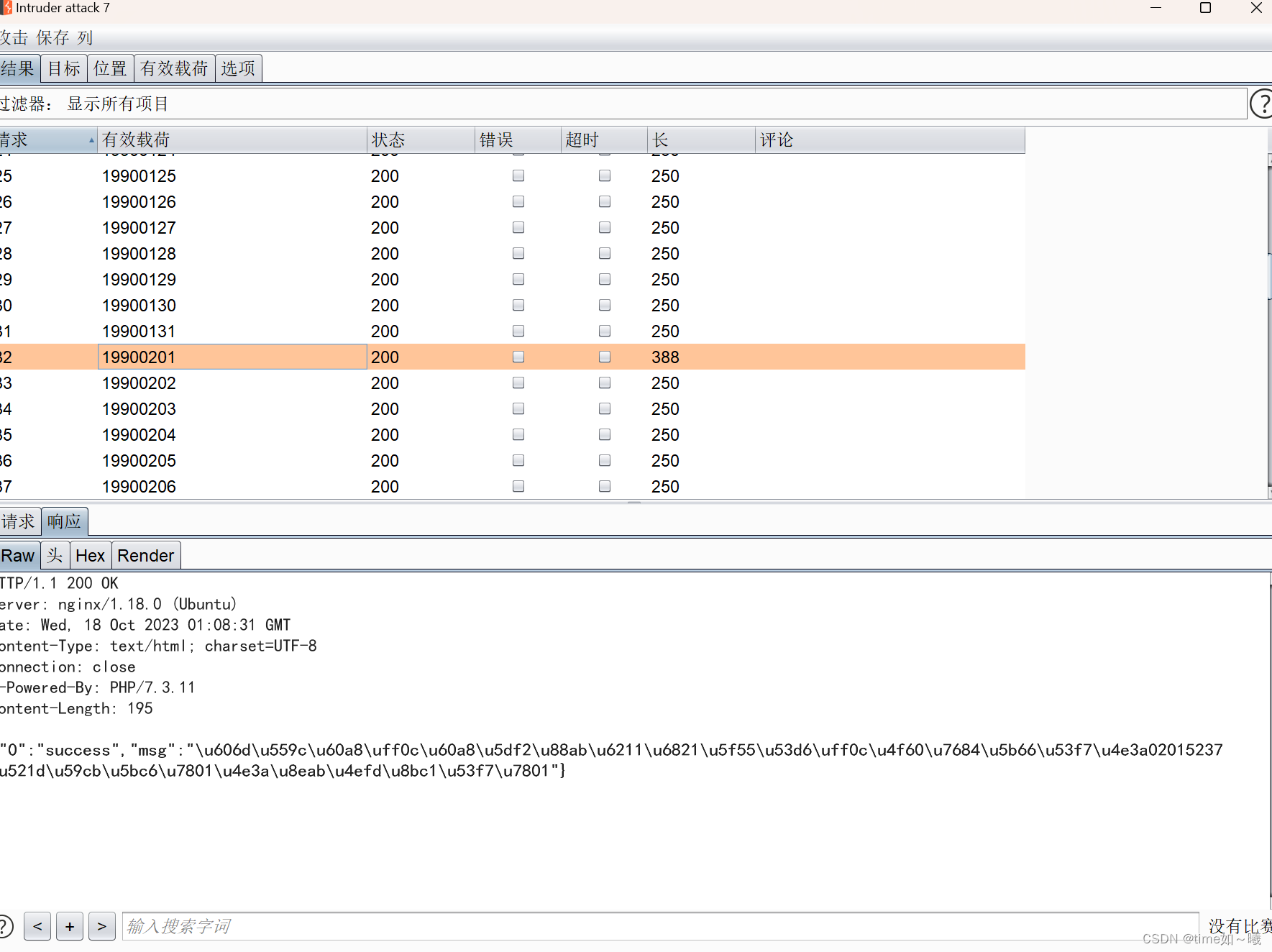Viewport: 1272px width, 952px height.
Task: Sort by the 有效载荷 column header
Action: (x=232, y=139)
